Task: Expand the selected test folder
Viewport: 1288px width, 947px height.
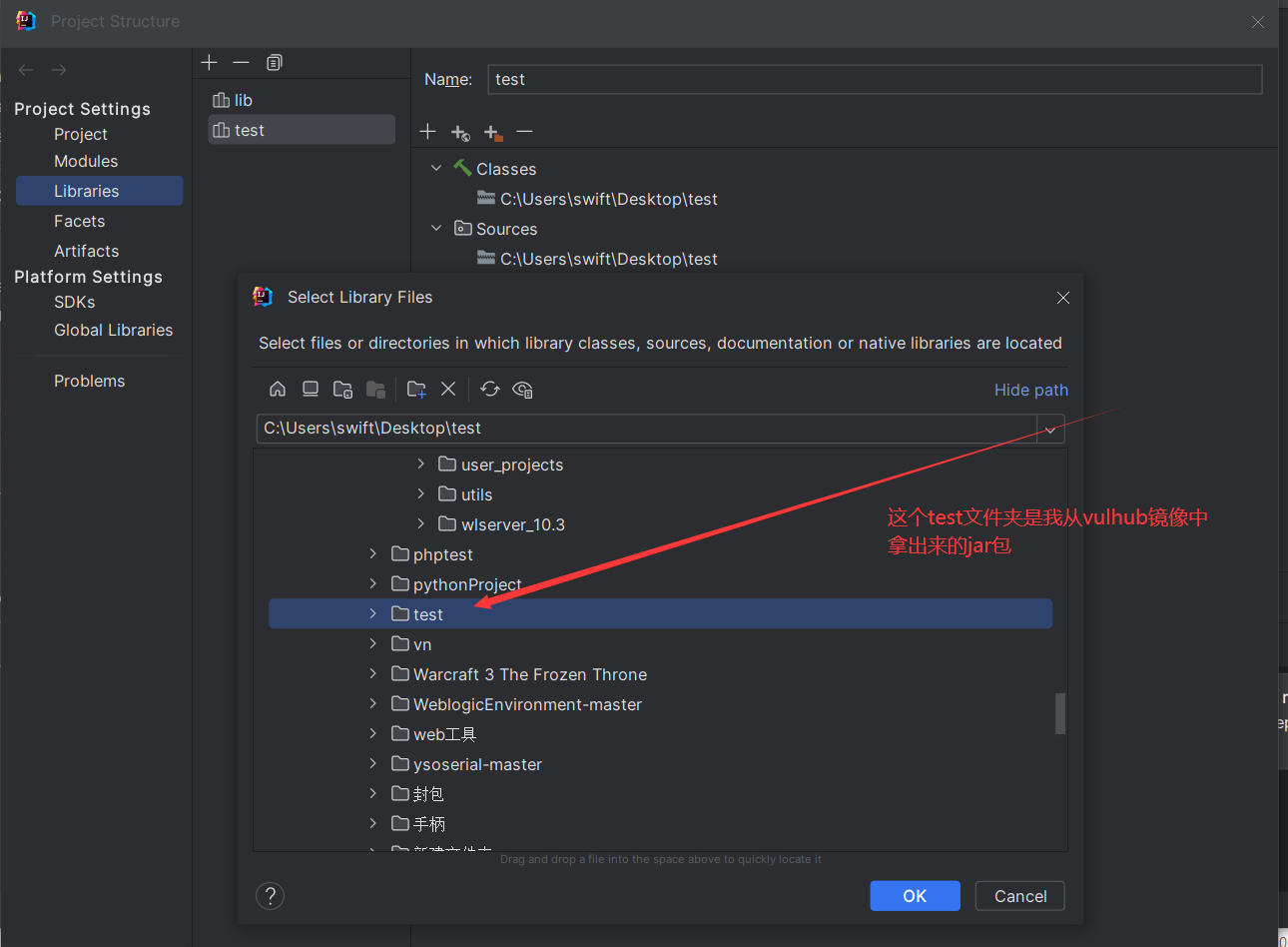Action: 373,613
